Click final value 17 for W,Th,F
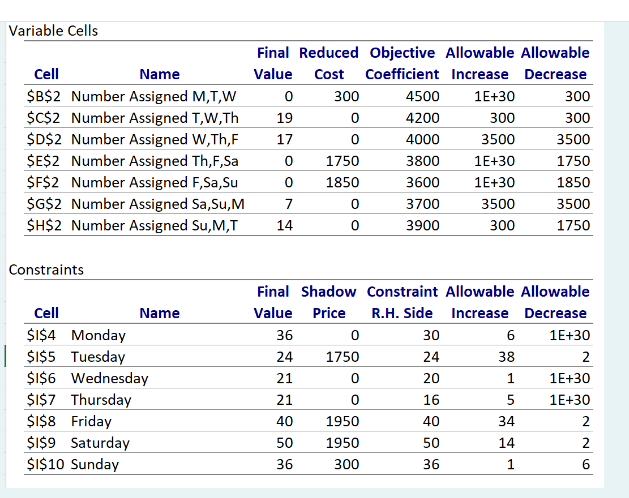Image resolution: width=629 pixels, height=498 pixels. pos(284,139)
